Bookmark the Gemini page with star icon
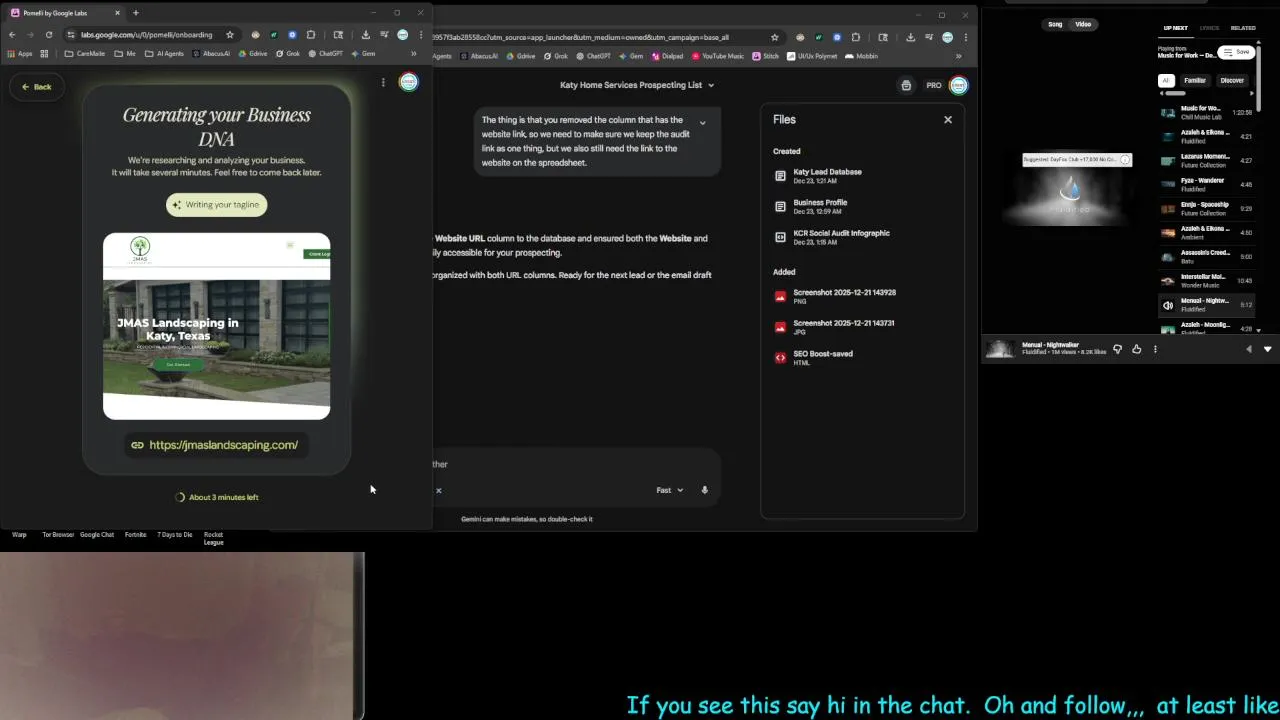Viewport: 1280px width, 720px height. tap(774, 37)
